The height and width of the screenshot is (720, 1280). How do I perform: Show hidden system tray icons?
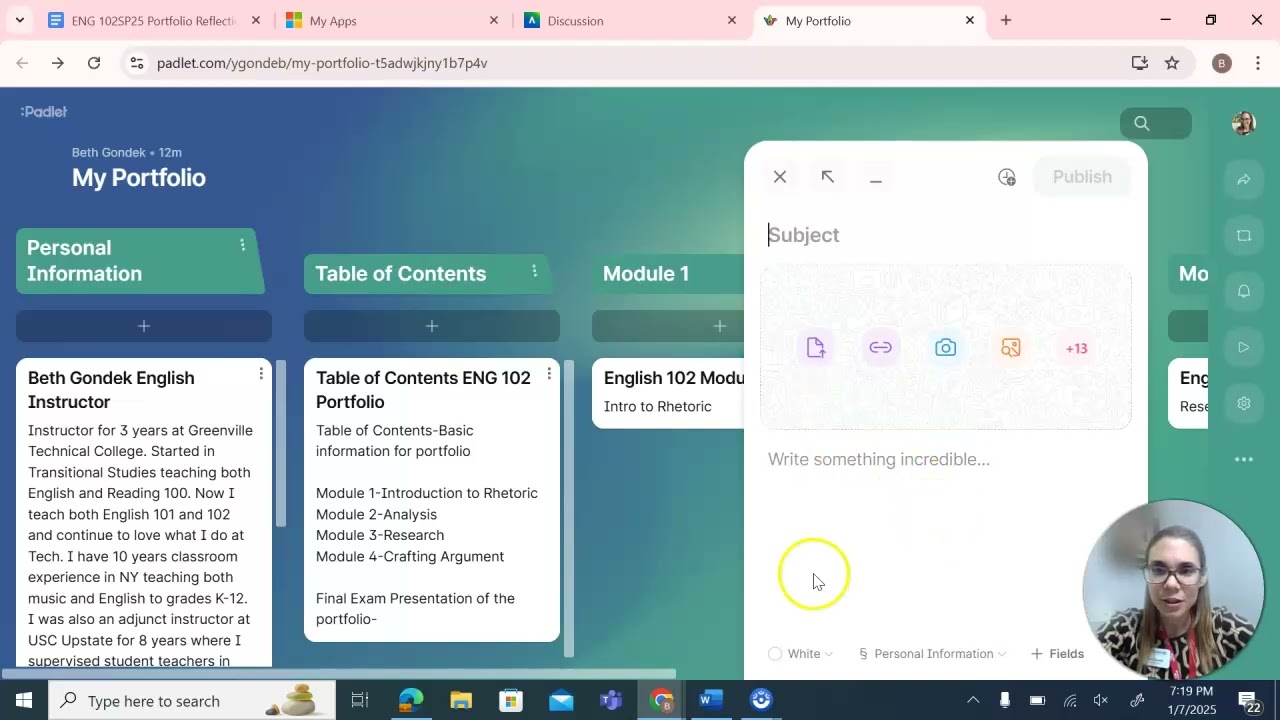[x=973, y=700]
